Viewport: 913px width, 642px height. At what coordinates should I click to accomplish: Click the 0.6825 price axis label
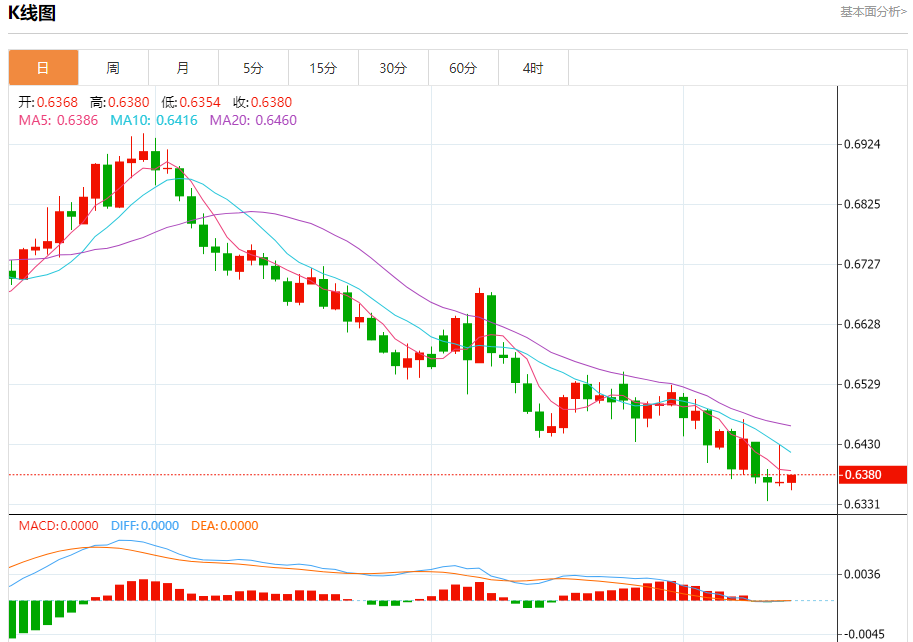[x=862, y=204]
